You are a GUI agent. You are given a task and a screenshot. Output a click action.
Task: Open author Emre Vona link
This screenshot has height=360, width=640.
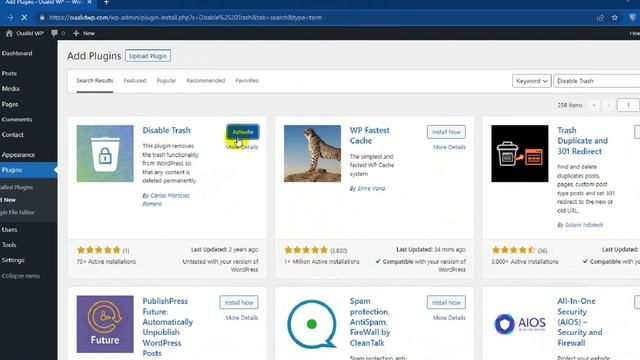pos(371,189)
